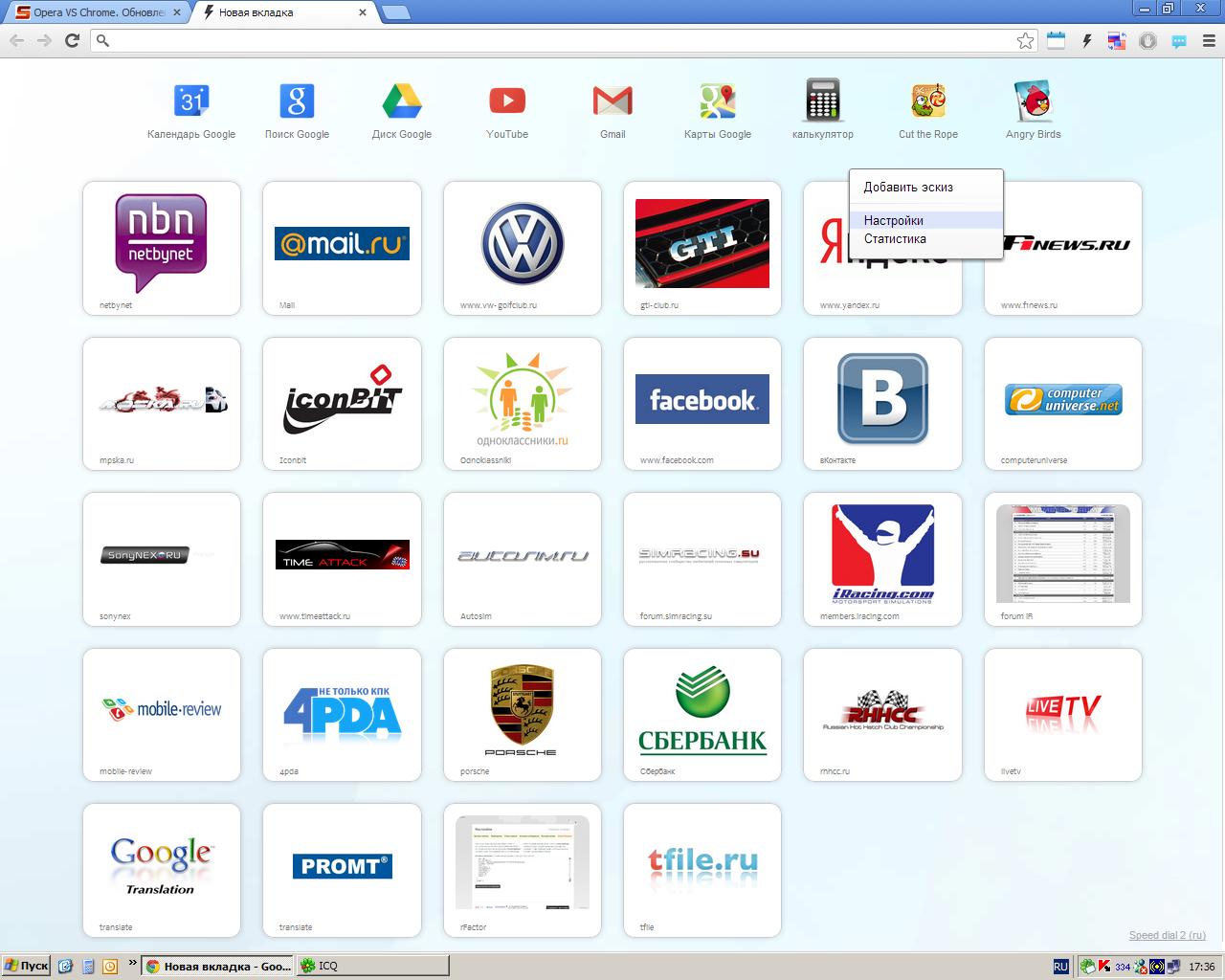Viewport: 1225px width, 980px height.
Task: Open Google Drive app icon
Action: (x=402, y=101)
